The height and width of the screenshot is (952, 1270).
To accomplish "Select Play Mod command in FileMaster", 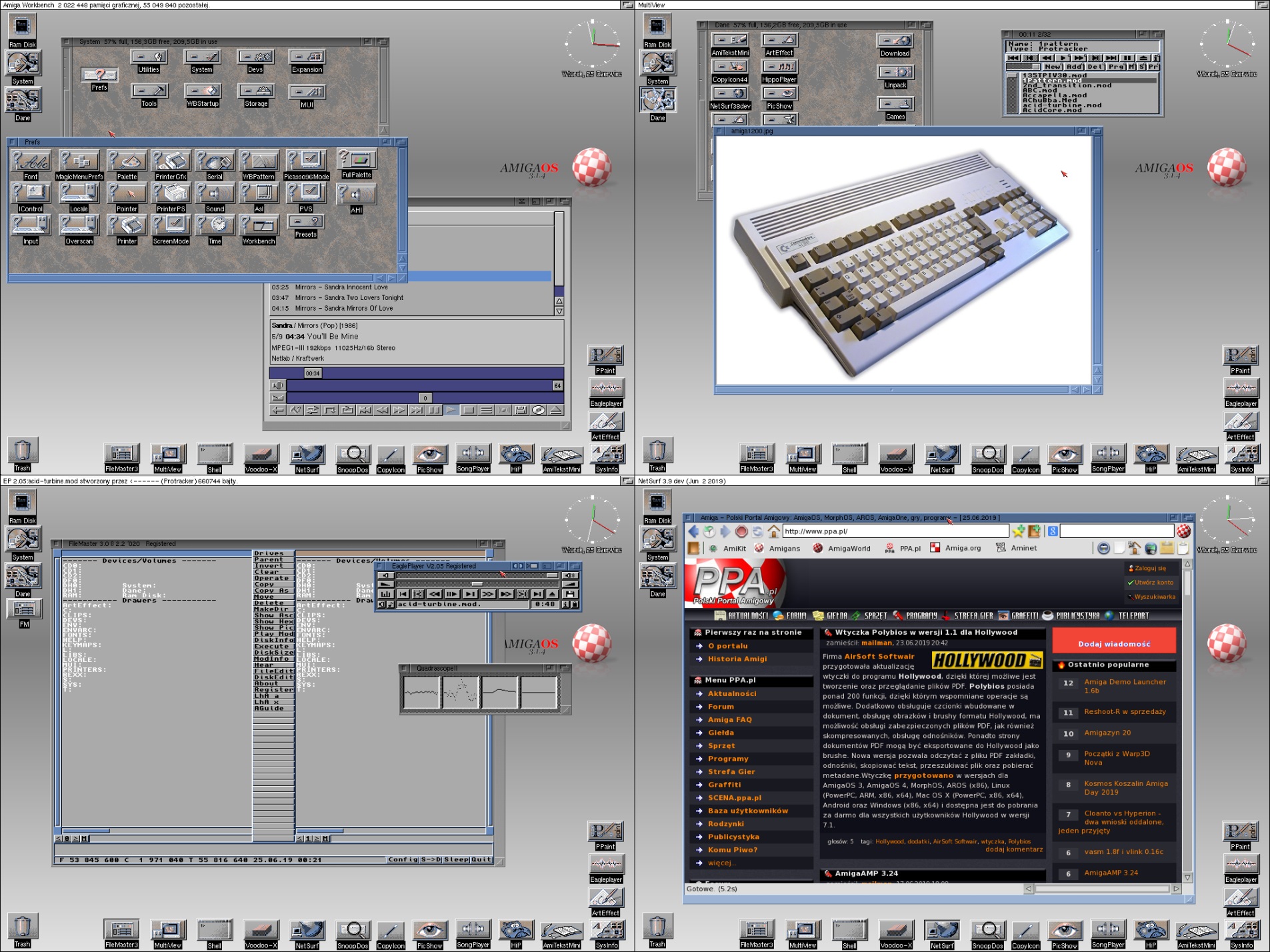I will [273, 633].
